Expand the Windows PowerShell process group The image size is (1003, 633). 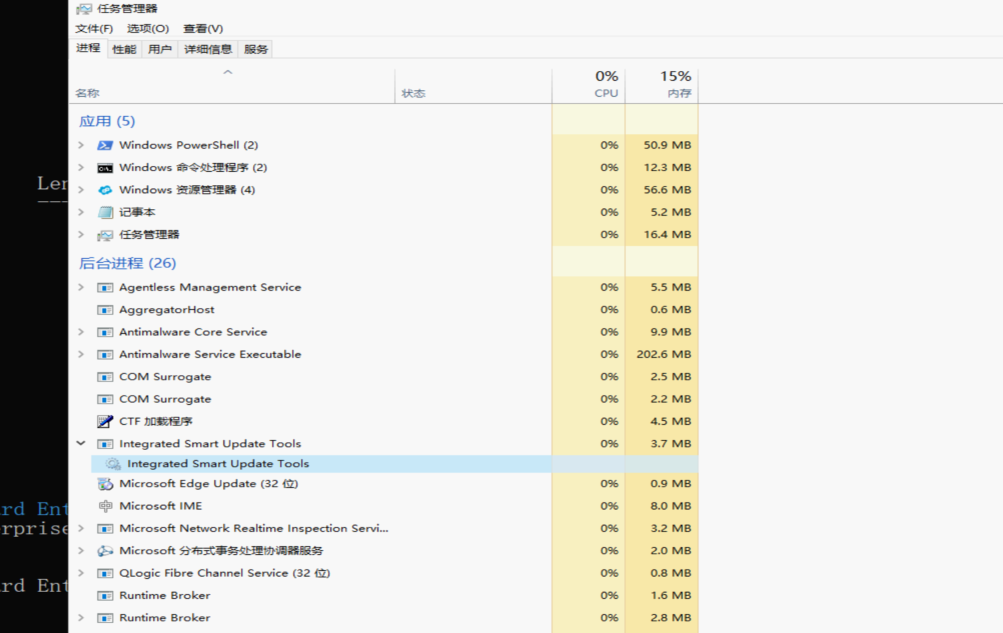click(x=81, y=145)
